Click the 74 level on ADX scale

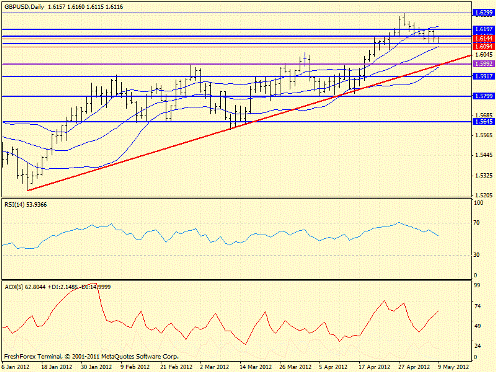477,306
